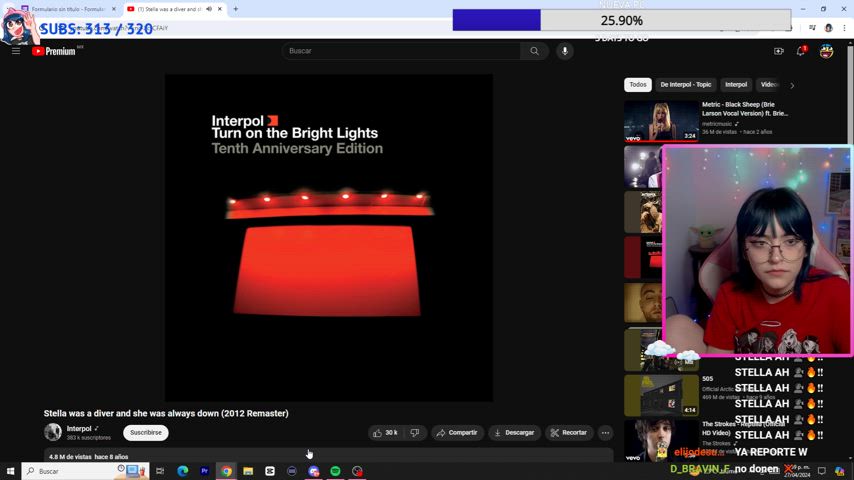Image resolution: width=854 pixels, height=480 pixels.
Task: Click the YouTube Buscar search field
Action: click(401, 51)
